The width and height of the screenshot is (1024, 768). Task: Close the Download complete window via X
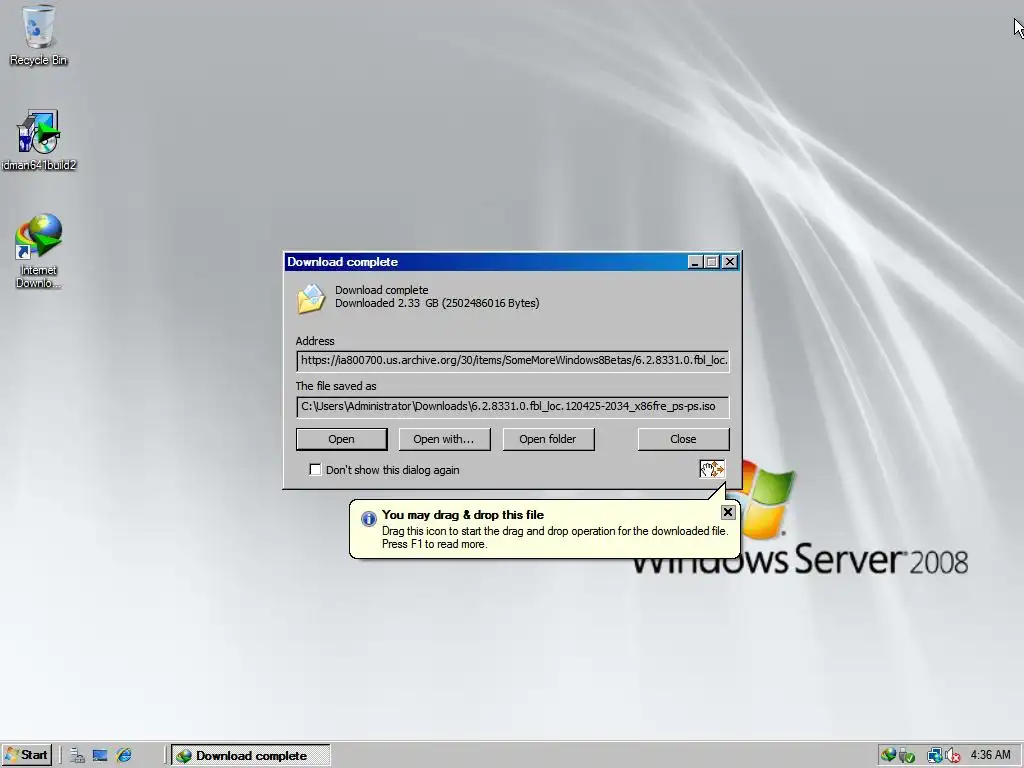click(729, 262)
